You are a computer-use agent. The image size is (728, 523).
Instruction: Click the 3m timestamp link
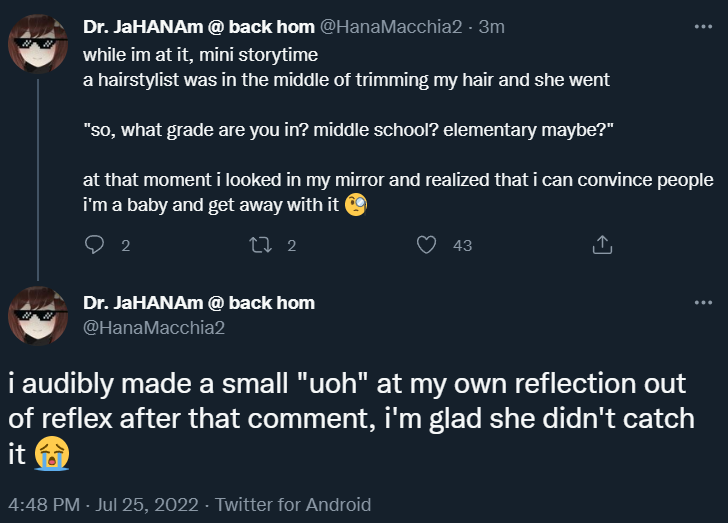pyautogui.click(x=492, y=27)
